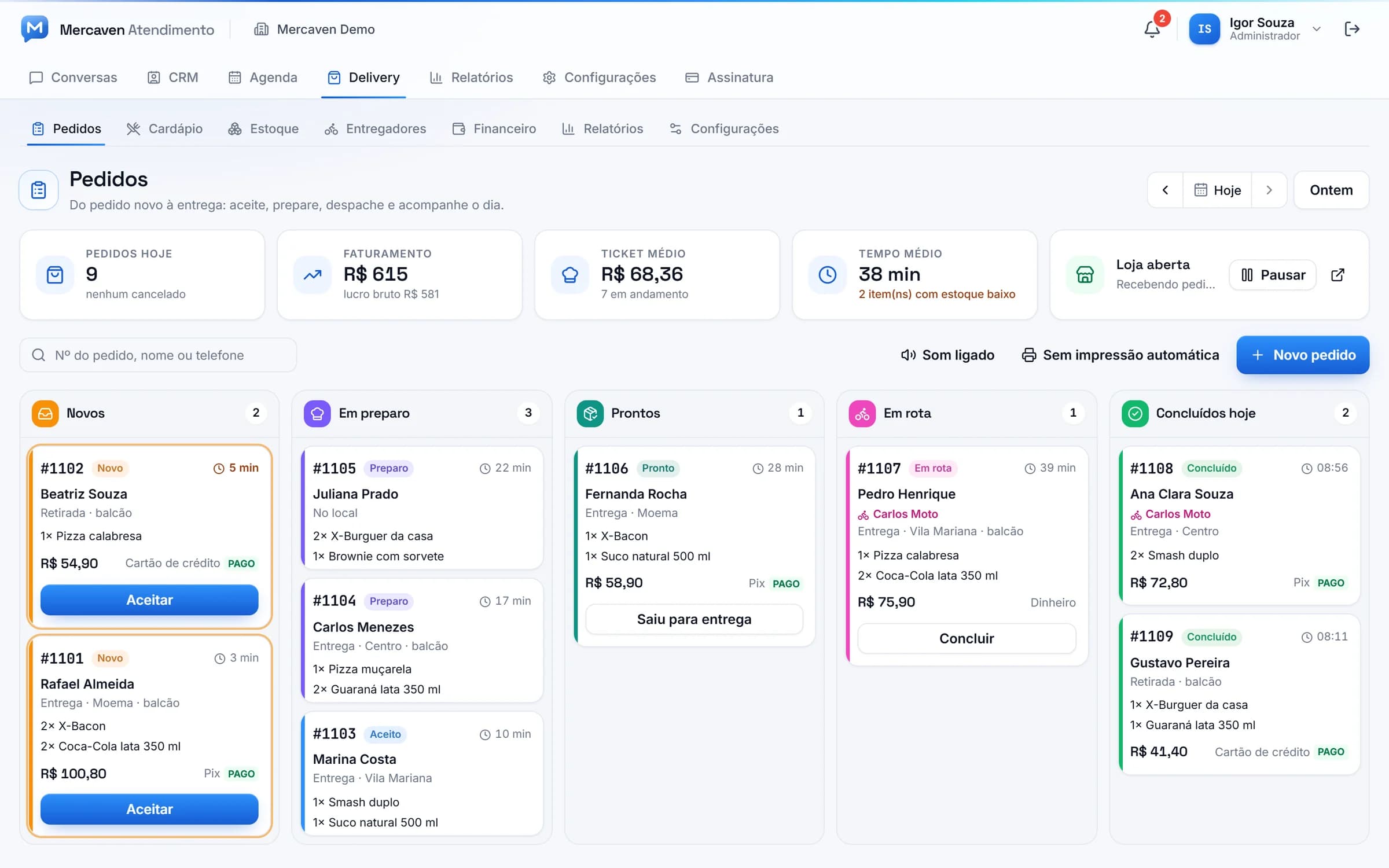Pause the store with Pausar
The height and width of the screenshot is (868, 1389).
(1273, 275)
